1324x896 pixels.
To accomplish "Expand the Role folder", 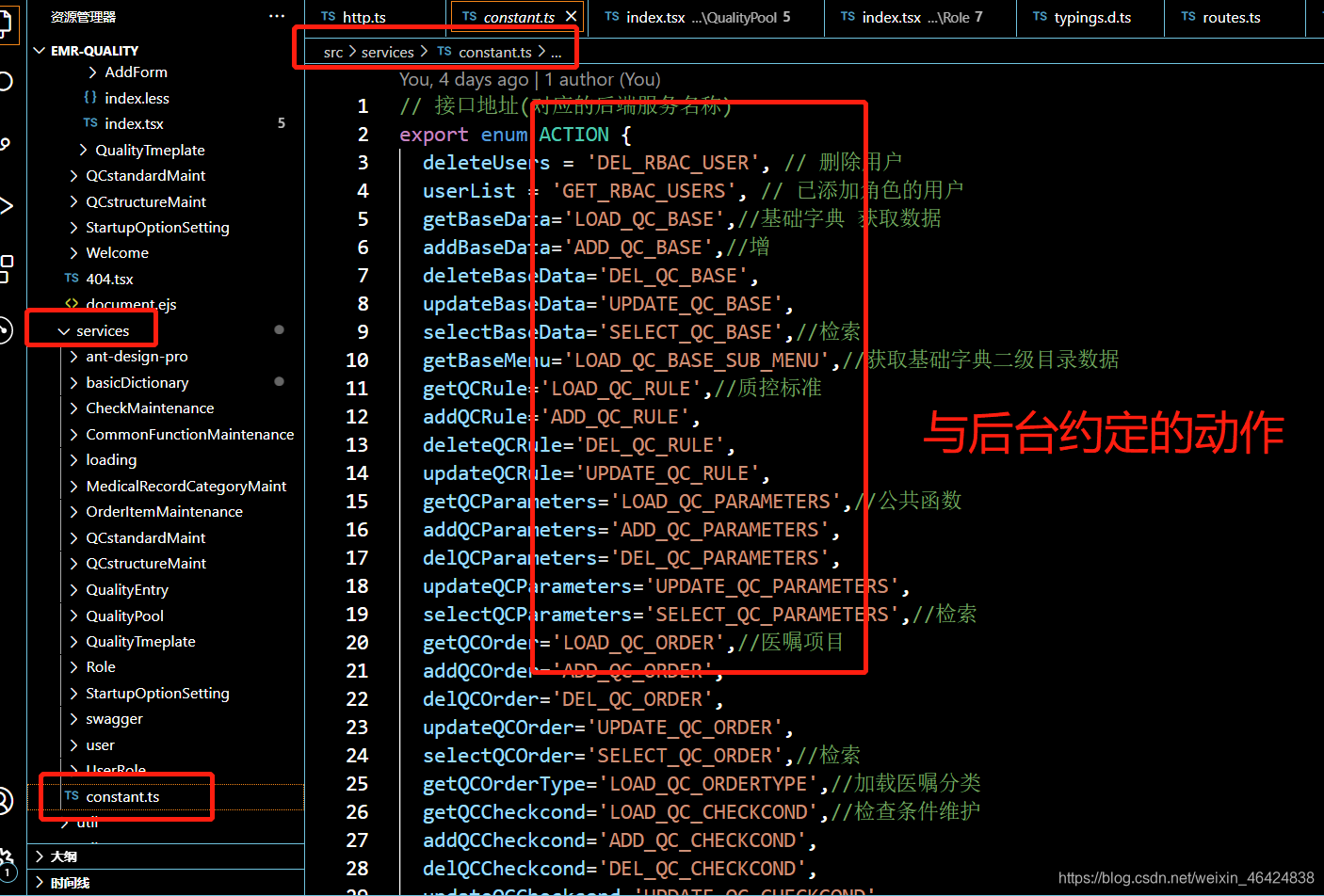I will coord(101,667).
